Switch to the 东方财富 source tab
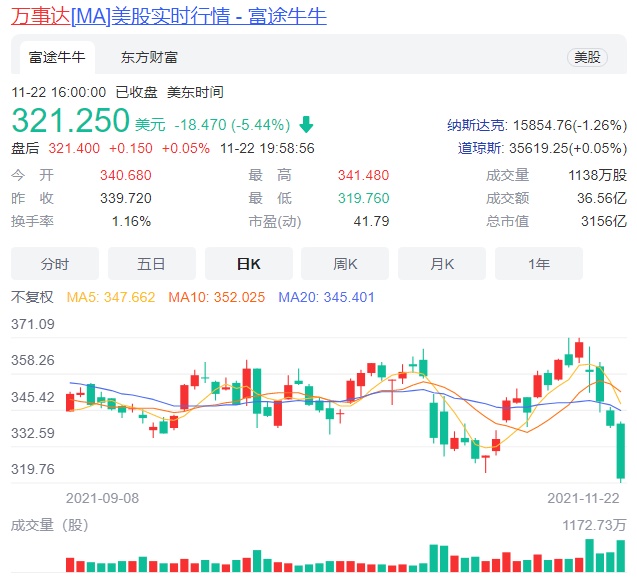The height and width of the screenshot is (582, 637). 149,57
